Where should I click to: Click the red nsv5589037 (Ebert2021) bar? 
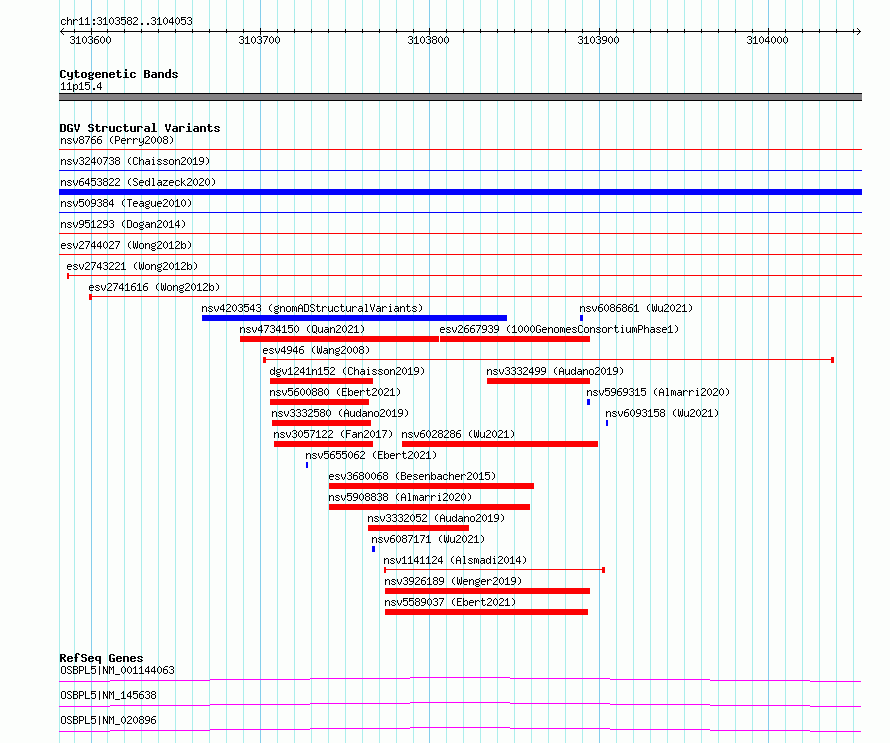[x=486, y=612]
